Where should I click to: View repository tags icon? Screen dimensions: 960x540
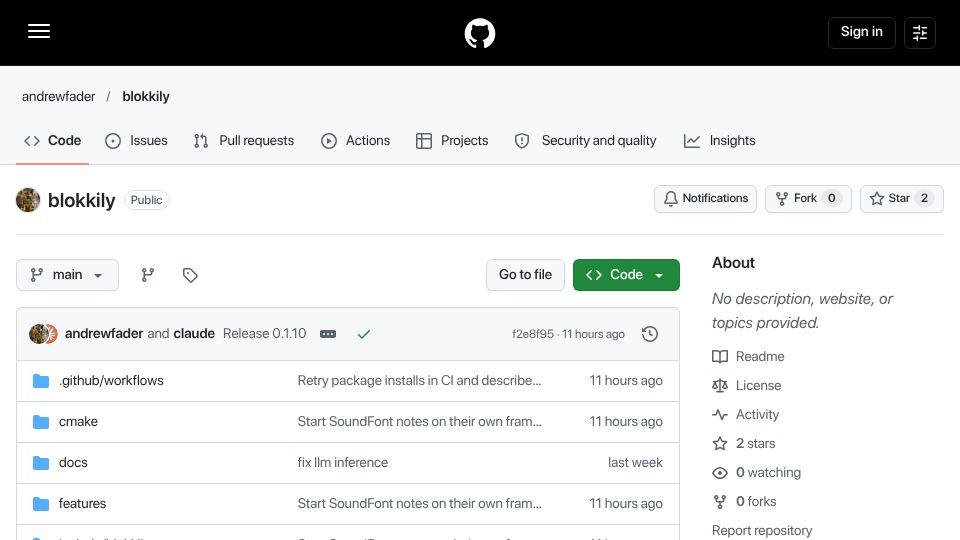coord(190,275)
